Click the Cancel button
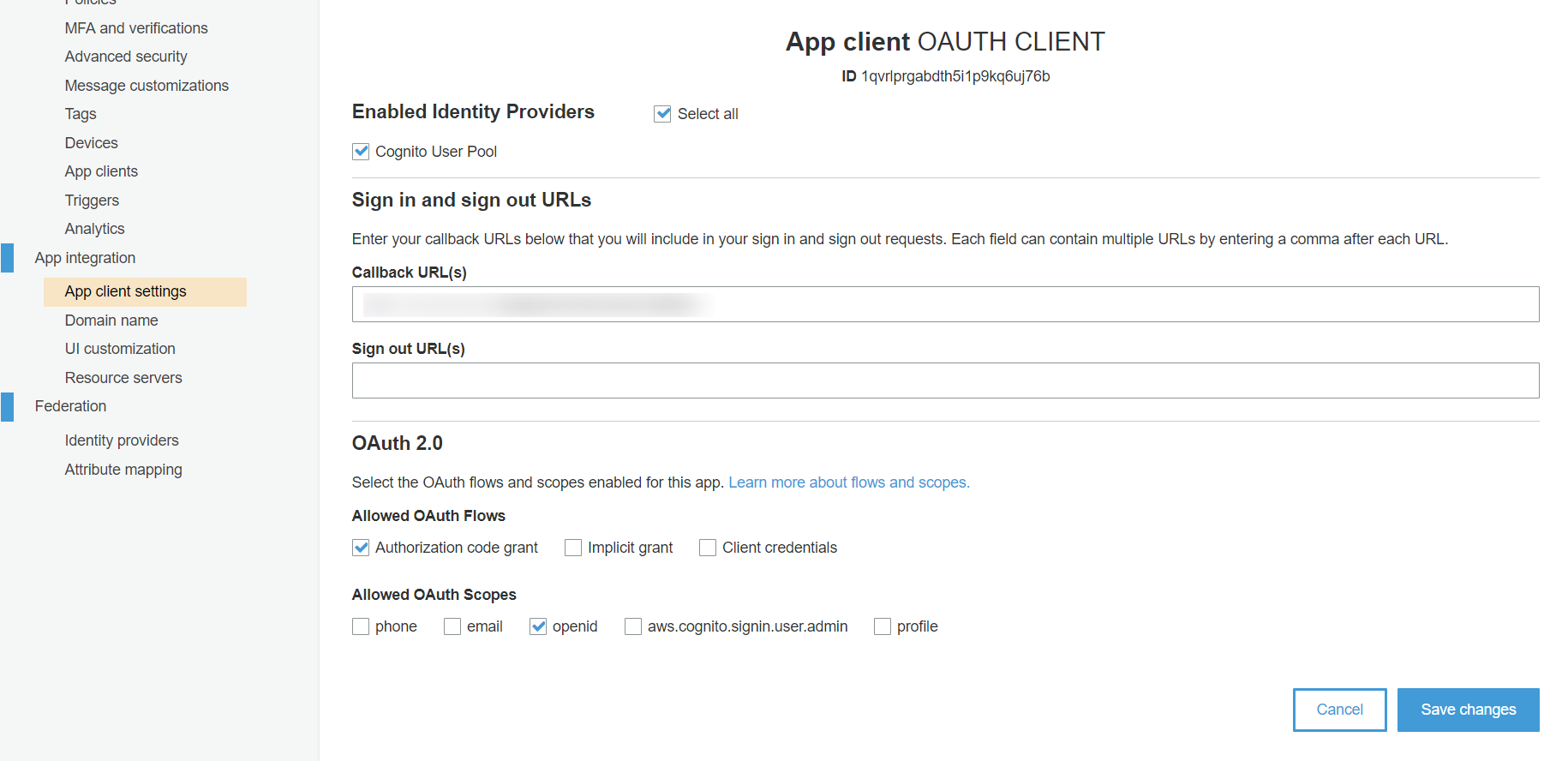 (x=1339, y=710)
